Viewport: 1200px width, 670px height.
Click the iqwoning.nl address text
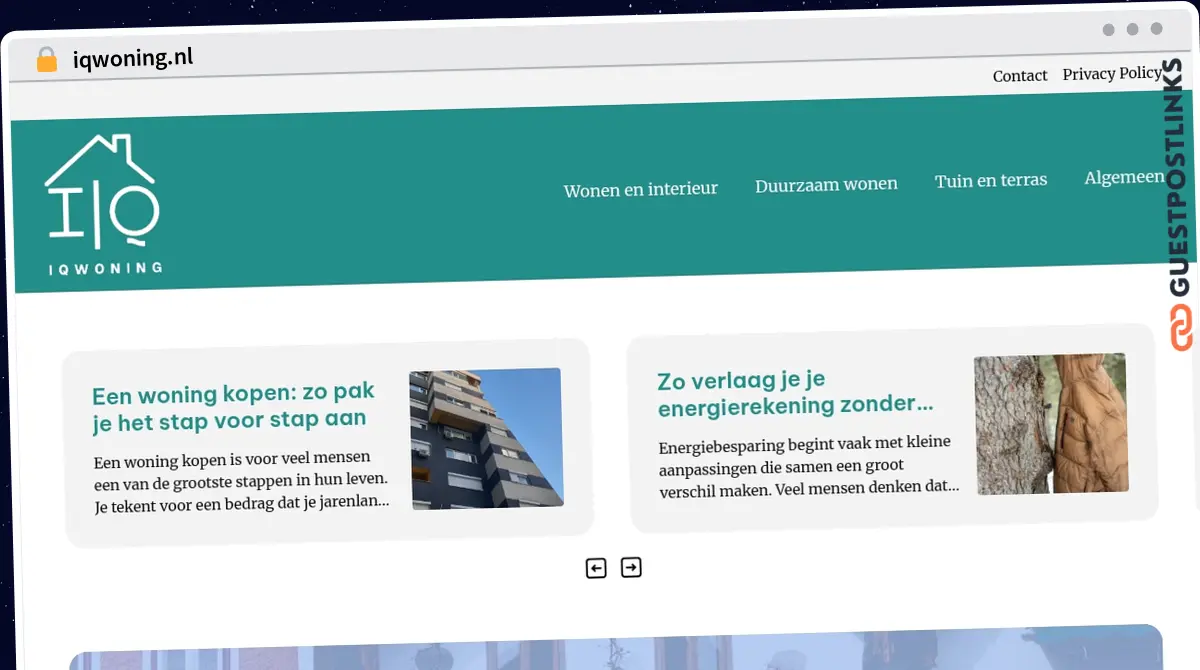(x=133, y=58)
